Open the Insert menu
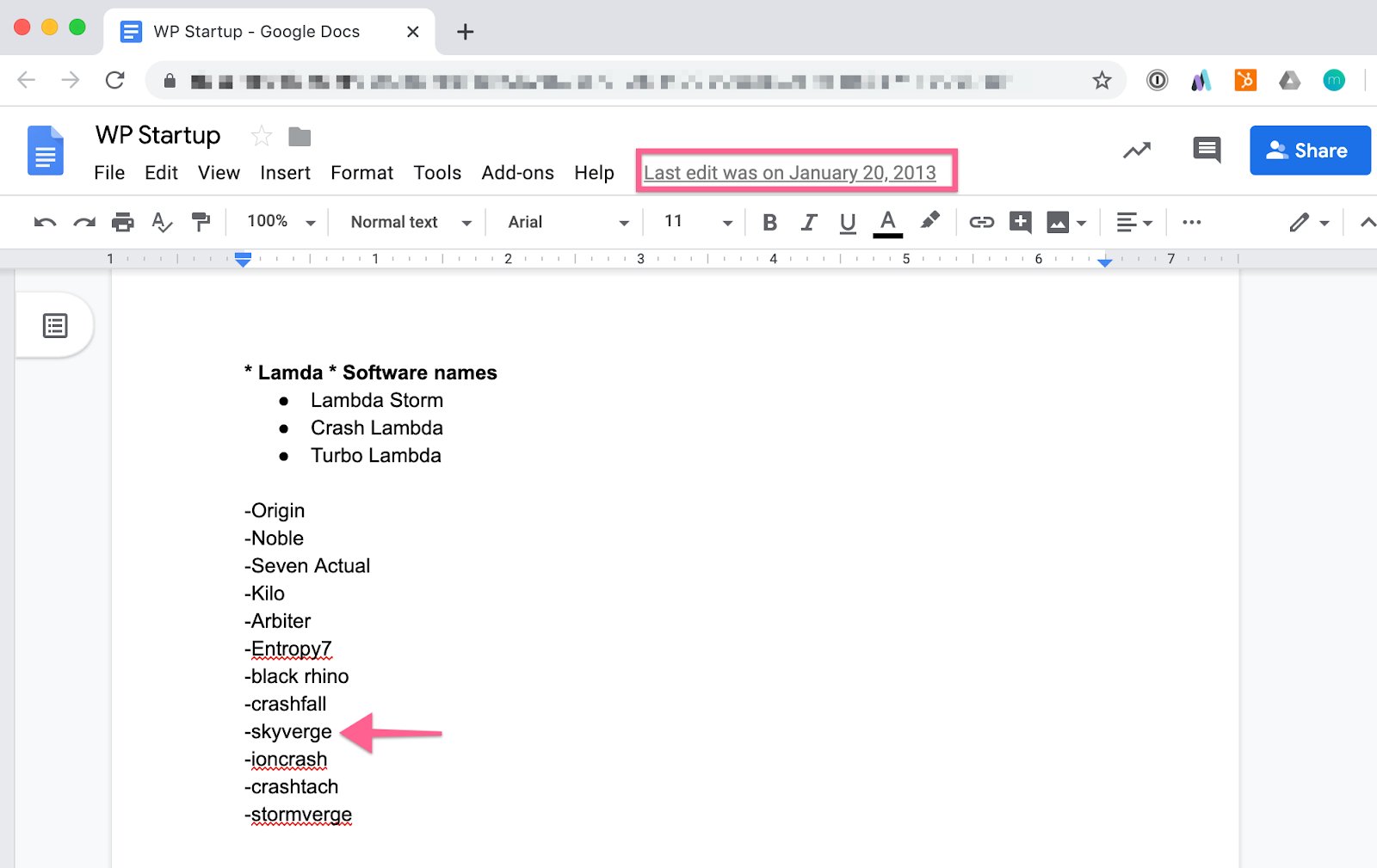This screenshot has height=868, width=1377. tap(285, 173)
